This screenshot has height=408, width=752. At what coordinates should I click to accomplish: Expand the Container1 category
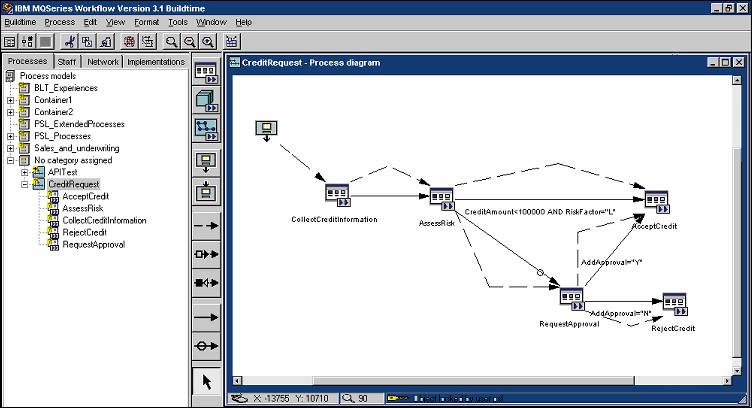click(11, 100)
